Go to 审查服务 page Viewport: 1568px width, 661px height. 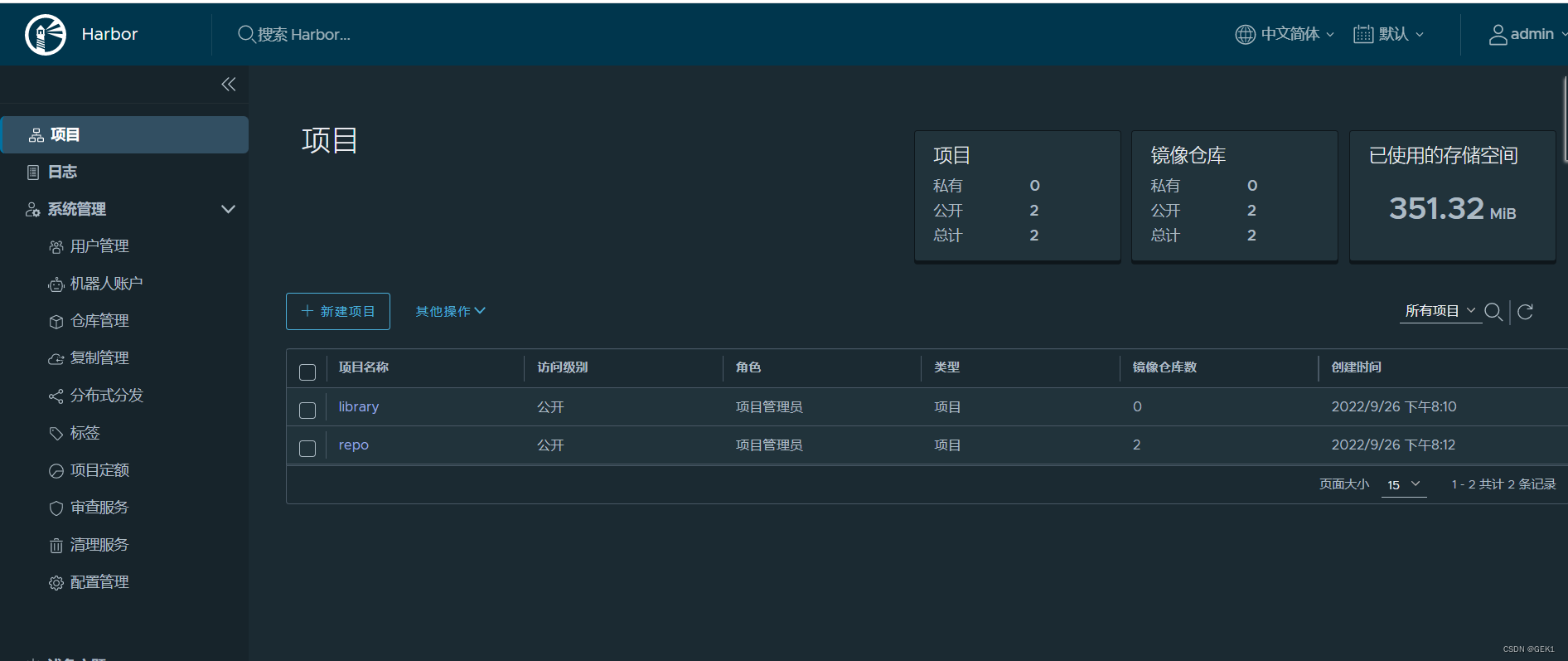coord(99,508)
